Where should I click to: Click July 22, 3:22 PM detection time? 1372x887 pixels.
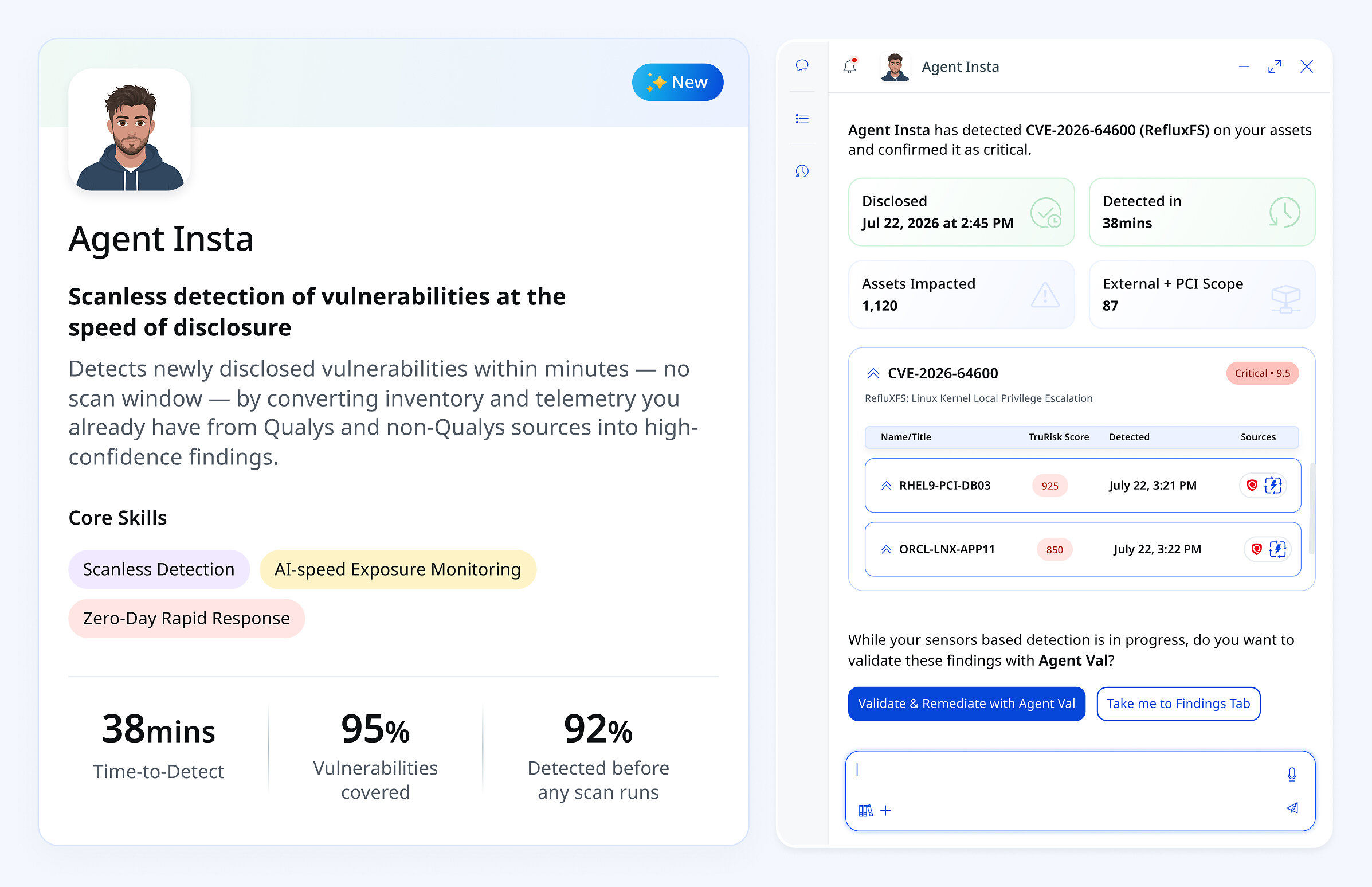tap(1157, 549)
